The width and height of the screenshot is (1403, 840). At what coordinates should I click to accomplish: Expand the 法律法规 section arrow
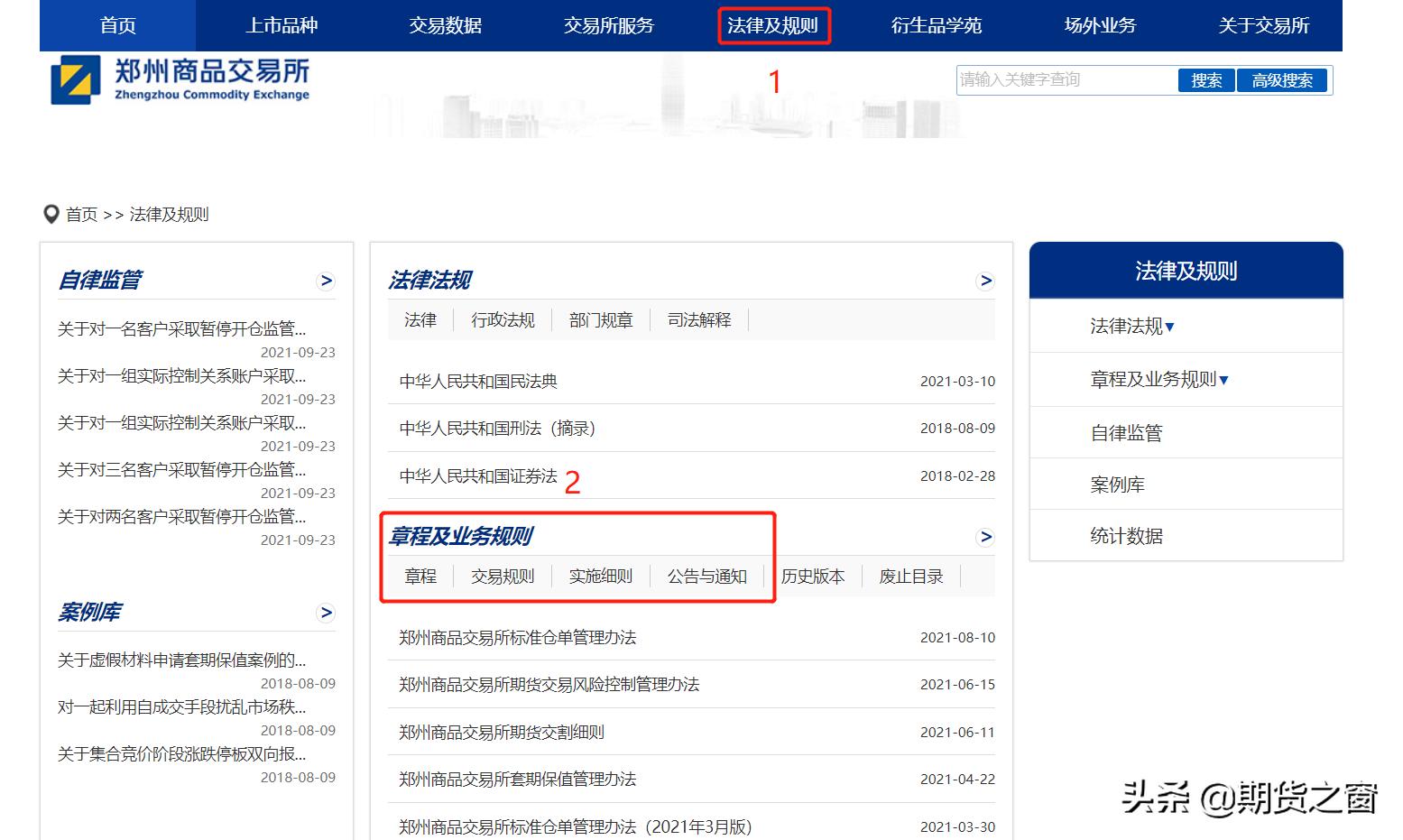pos(986,280)
